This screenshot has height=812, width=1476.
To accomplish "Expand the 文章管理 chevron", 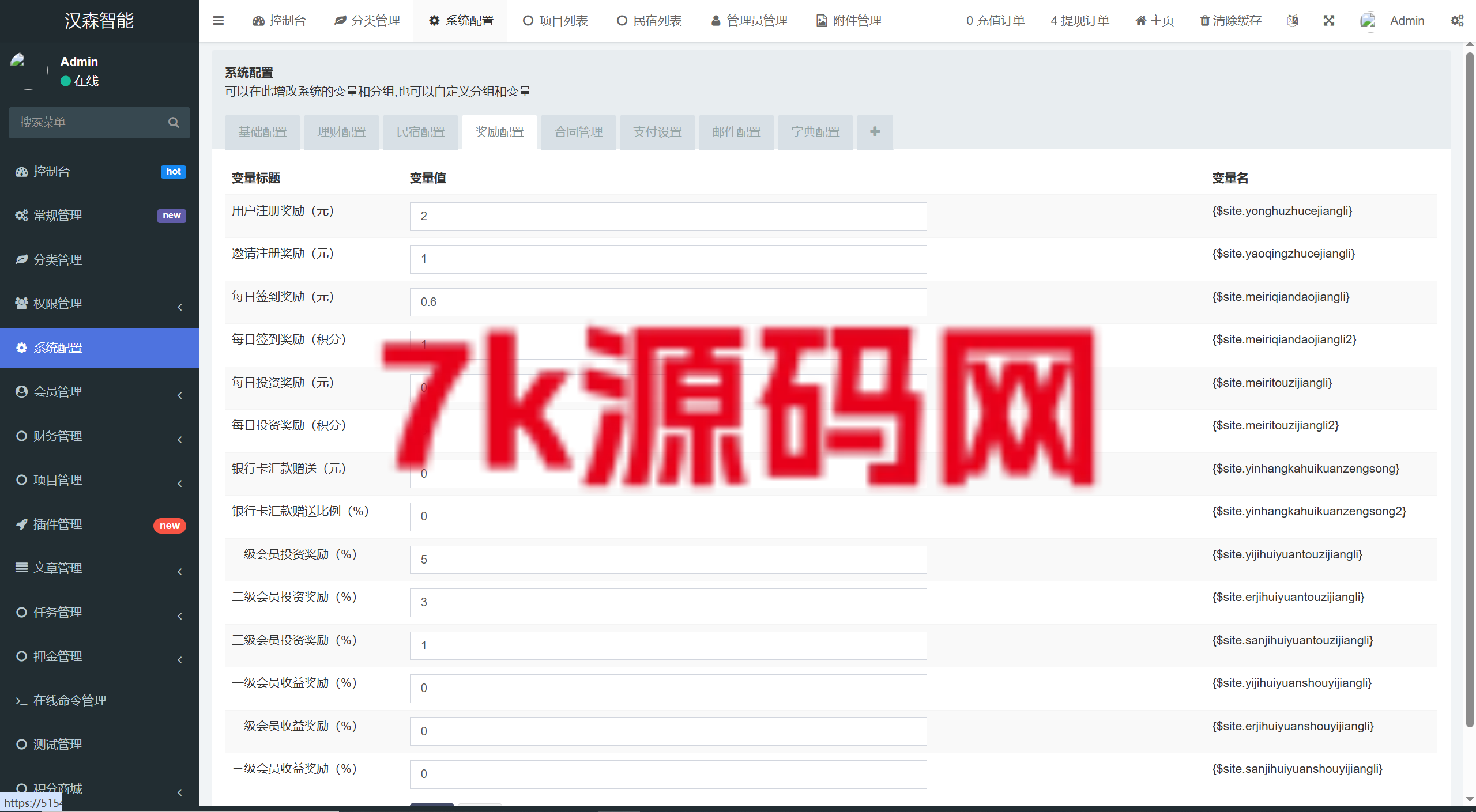I will coord(180,572).
